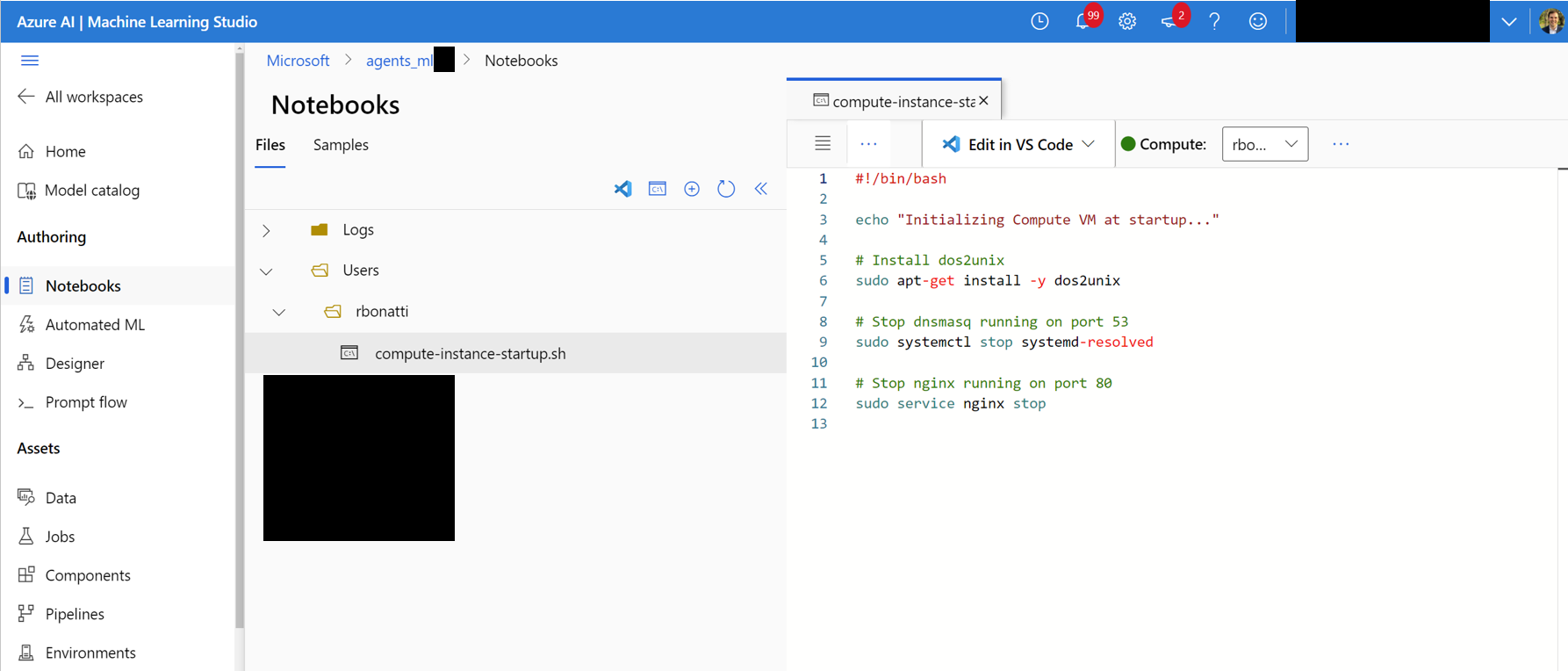Click the left sidebar scrollbar
This screenshot has height=671, width=1568.
pyautogui.click(x=240, y=341)
